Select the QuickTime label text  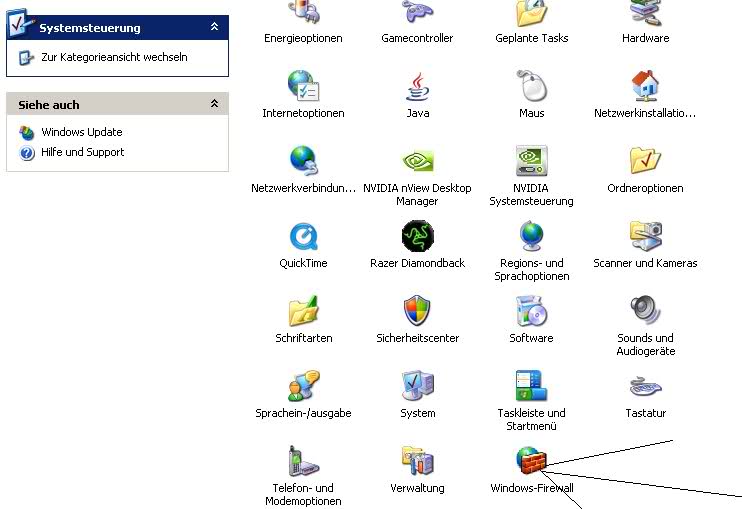click(x=303, y=263)
